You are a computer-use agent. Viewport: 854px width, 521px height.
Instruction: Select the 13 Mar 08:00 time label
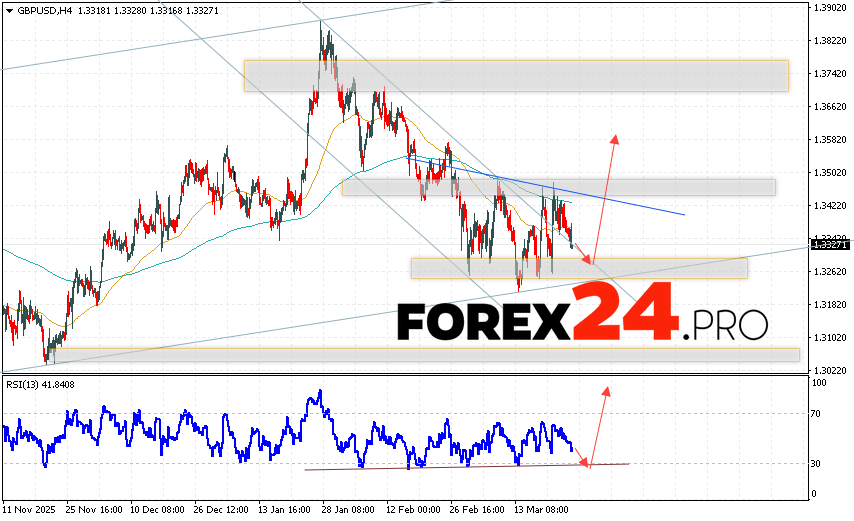click(x=541, y=510)
